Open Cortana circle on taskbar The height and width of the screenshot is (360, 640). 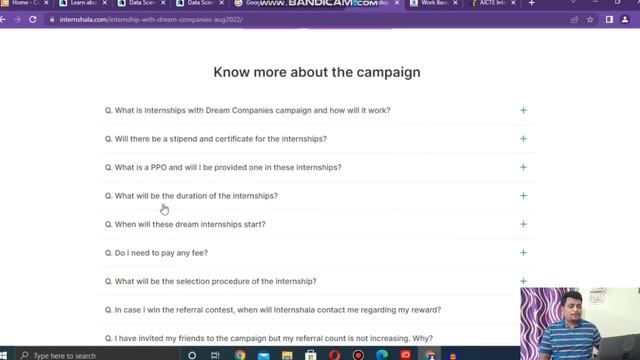point(192,356)
